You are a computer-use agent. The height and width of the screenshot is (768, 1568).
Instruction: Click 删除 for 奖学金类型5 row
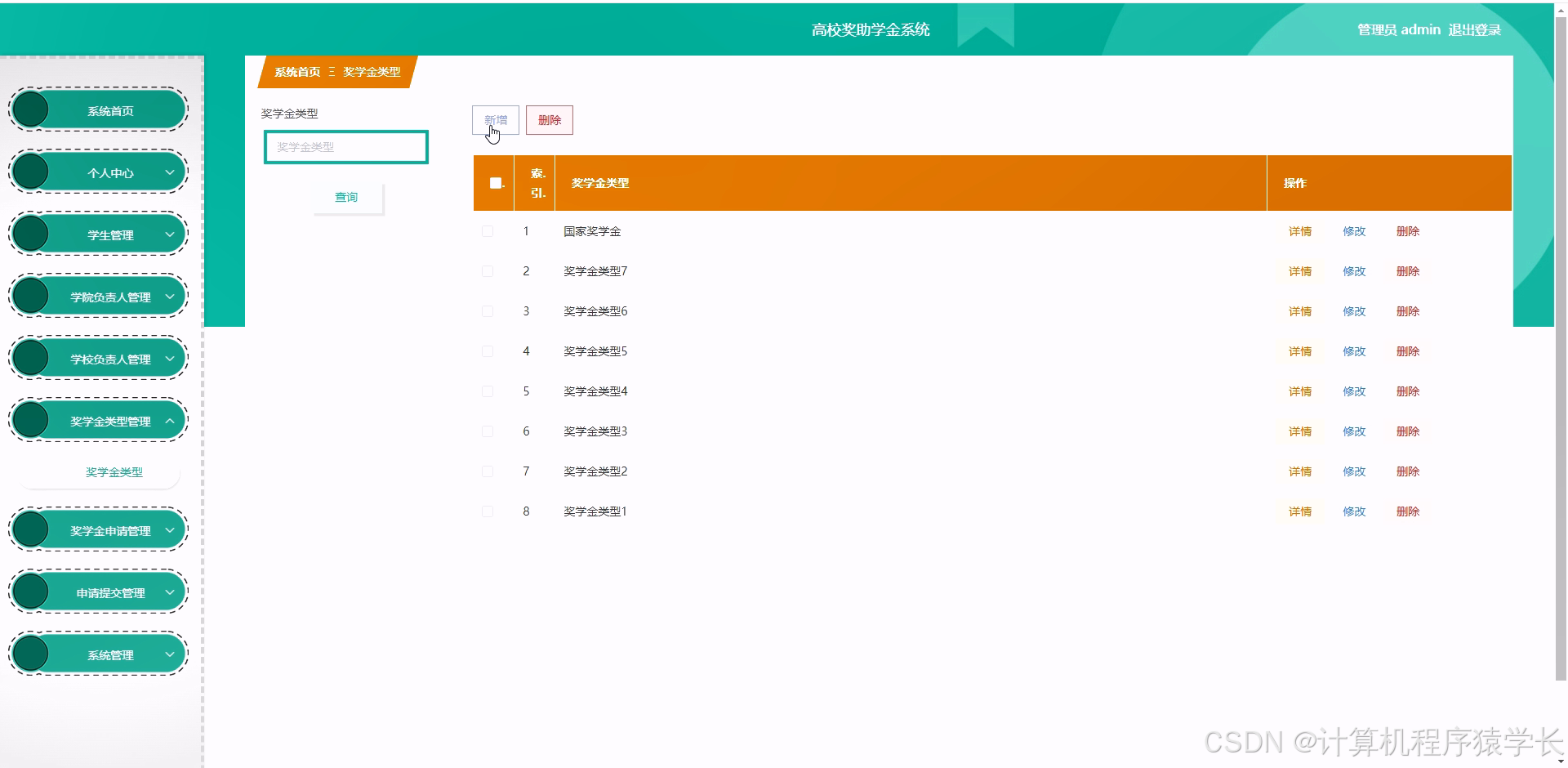click(x=1408, y=351)
